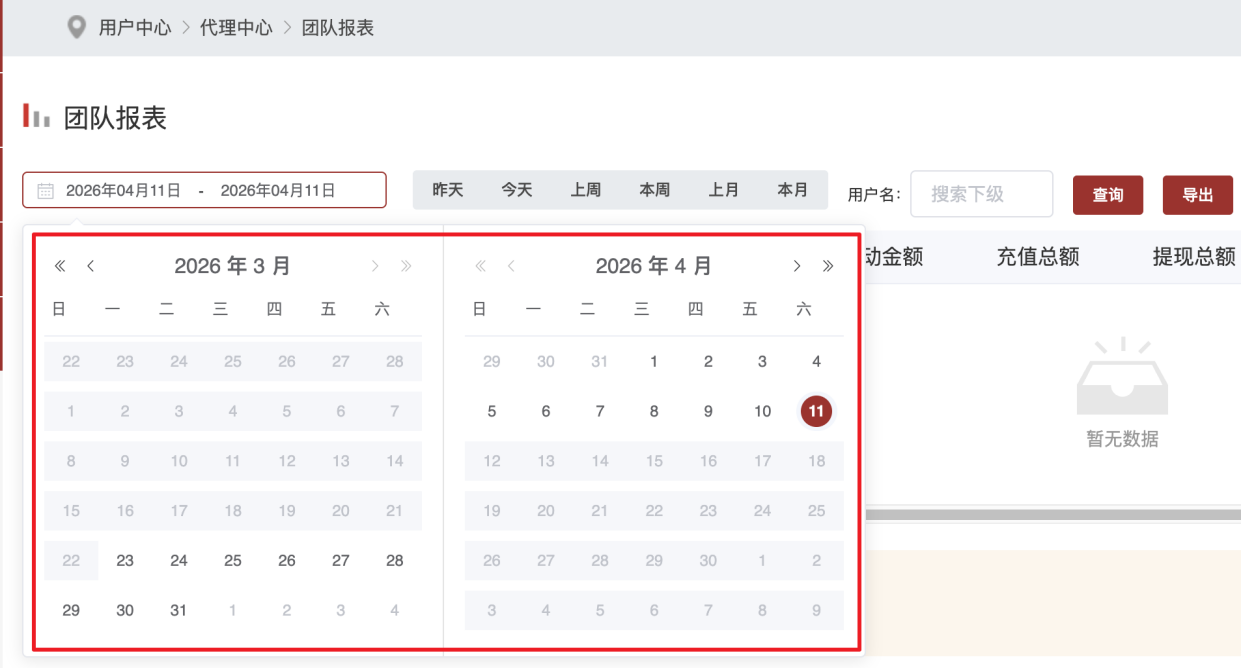Click the 搜索下级 username search field
Viewport: 1241px width, 668px height.
980,194
